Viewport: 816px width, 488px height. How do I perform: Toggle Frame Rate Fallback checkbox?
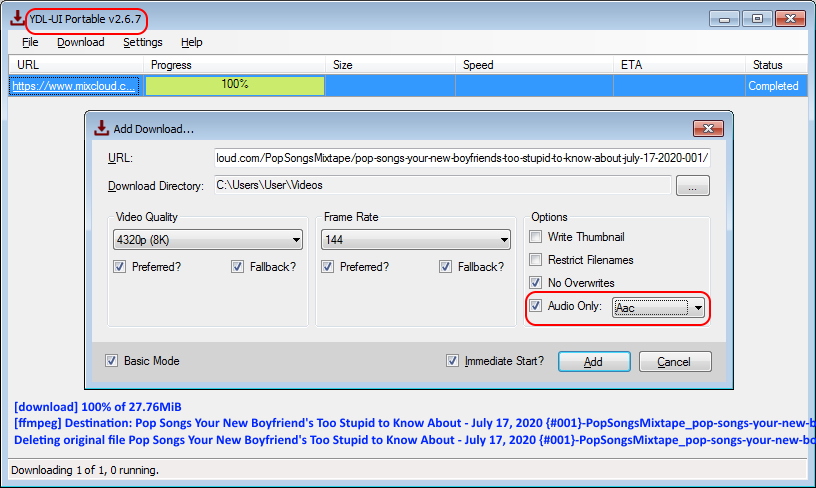pos(445,267)
